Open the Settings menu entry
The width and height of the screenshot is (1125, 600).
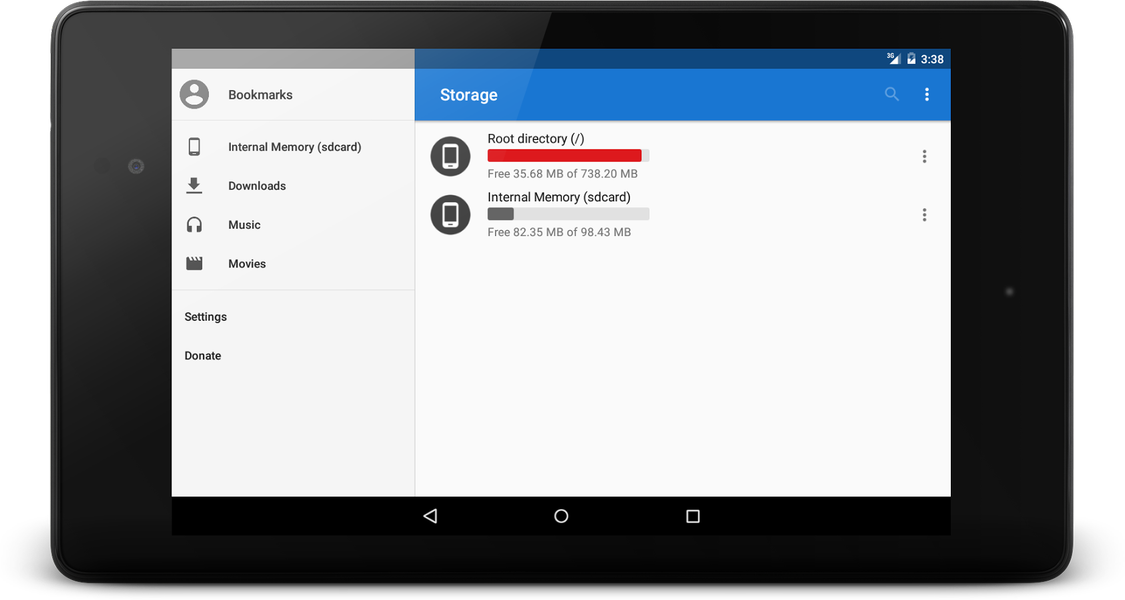(x=205, y=316)
